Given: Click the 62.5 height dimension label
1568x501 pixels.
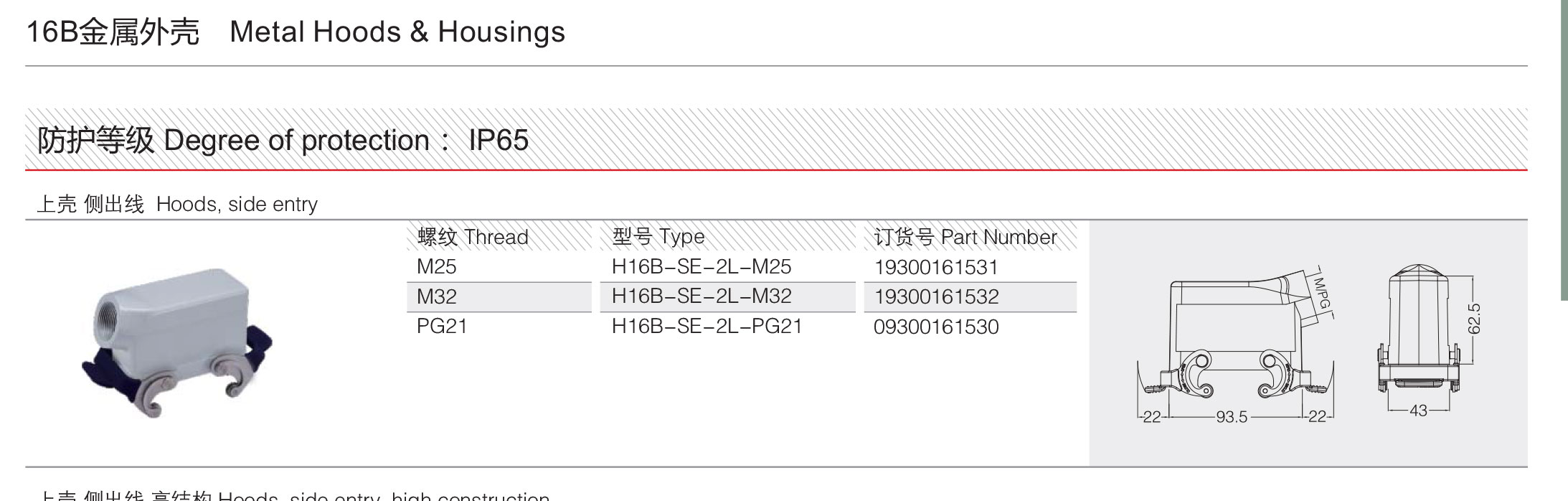Looking at the screenshot, I should pyautogui.click(x=1475, y=319).
